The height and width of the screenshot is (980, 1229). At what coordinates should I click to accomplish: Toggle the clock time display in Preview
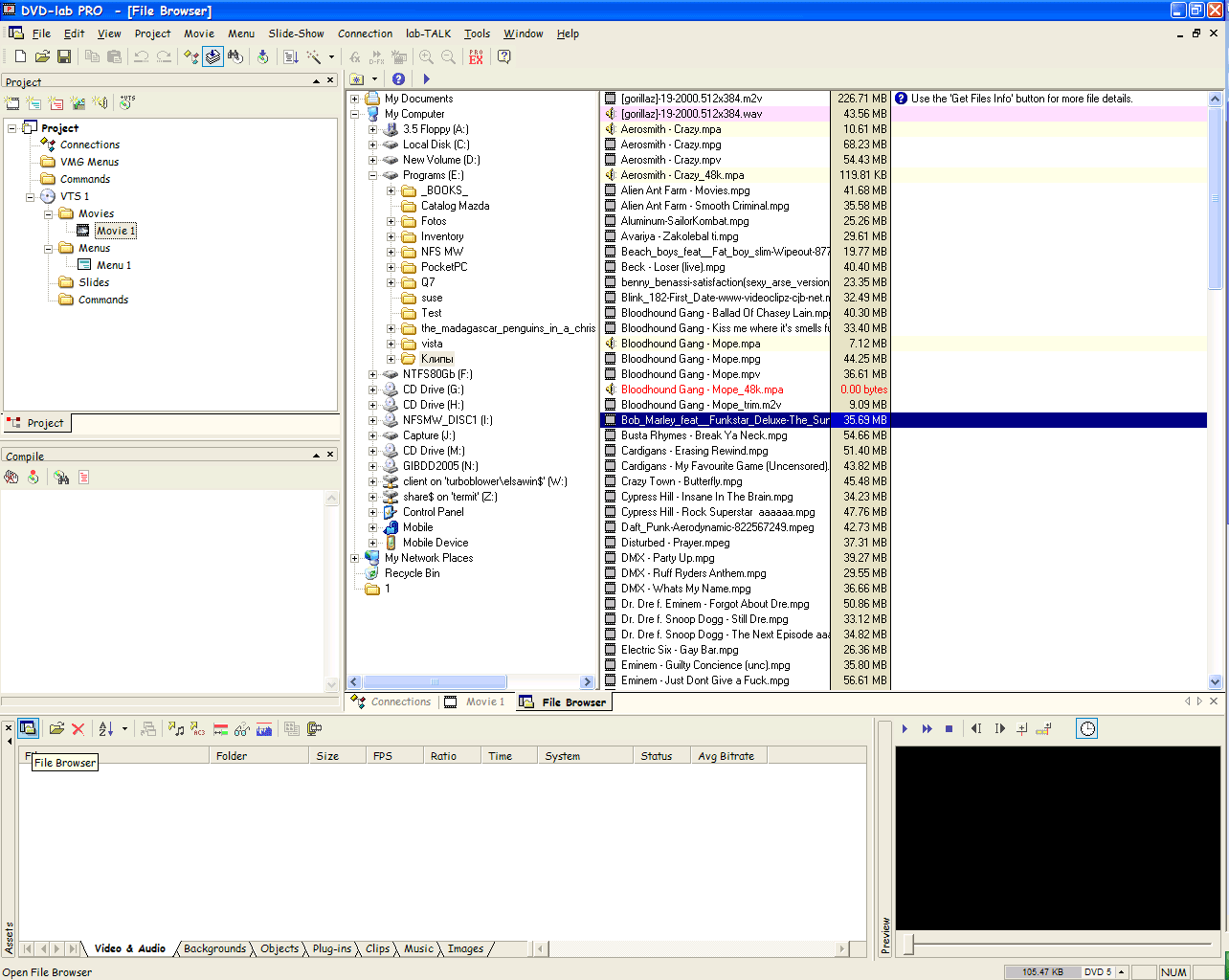point(1087,729)
